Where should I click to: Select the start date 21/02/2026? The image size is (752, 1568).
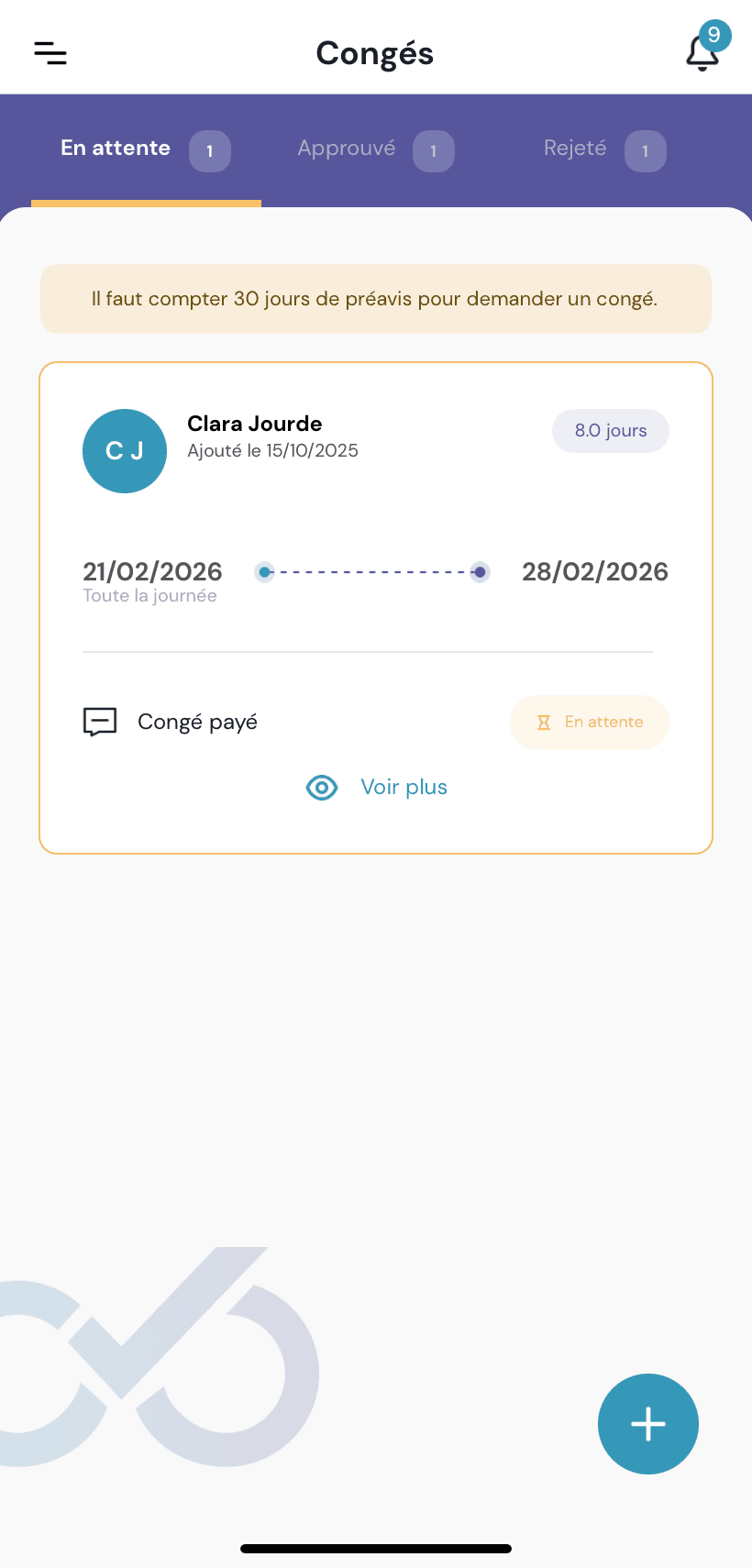tap(152, 572)
